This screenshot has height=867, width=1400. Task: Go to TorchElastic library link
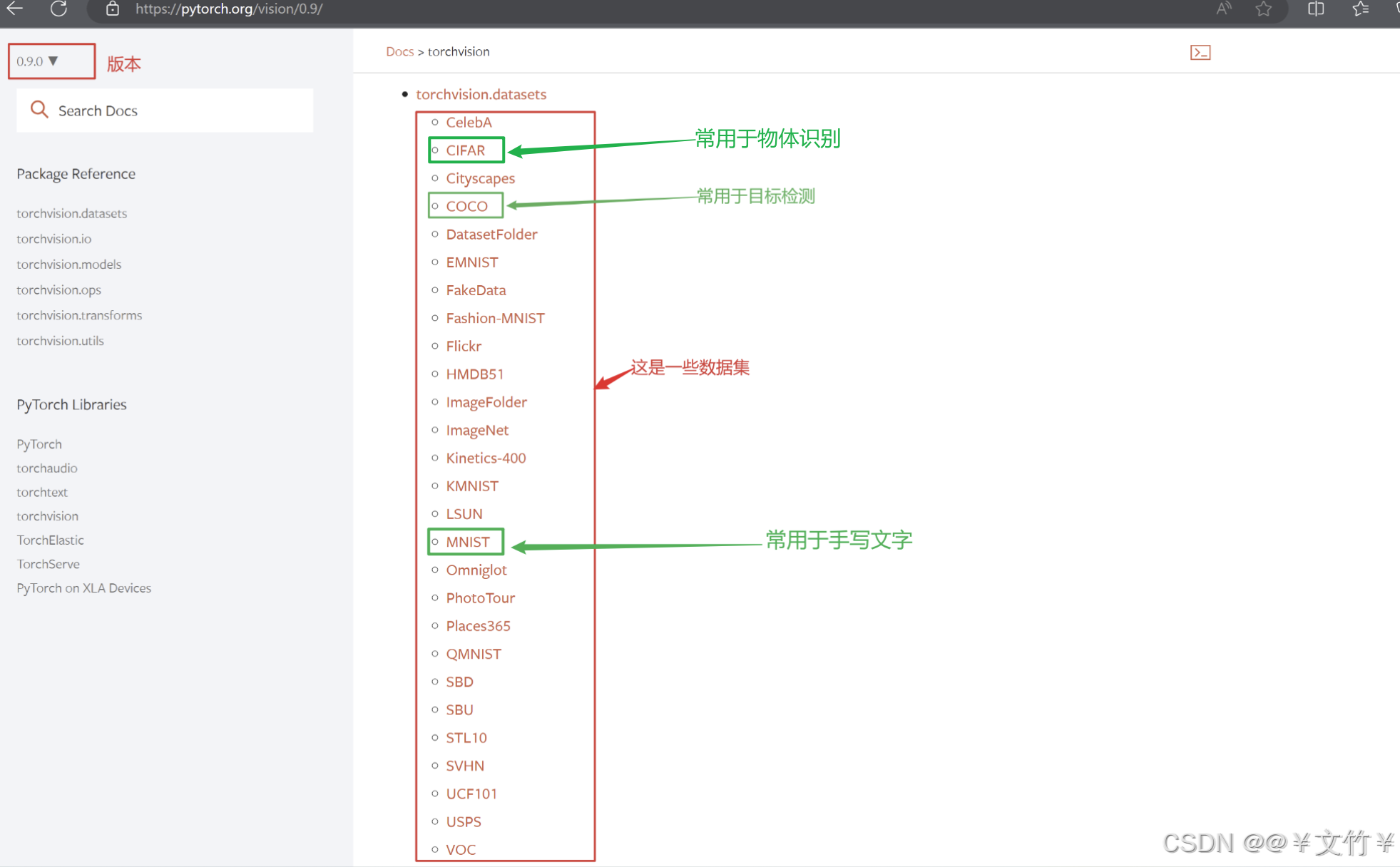point(51,540)
